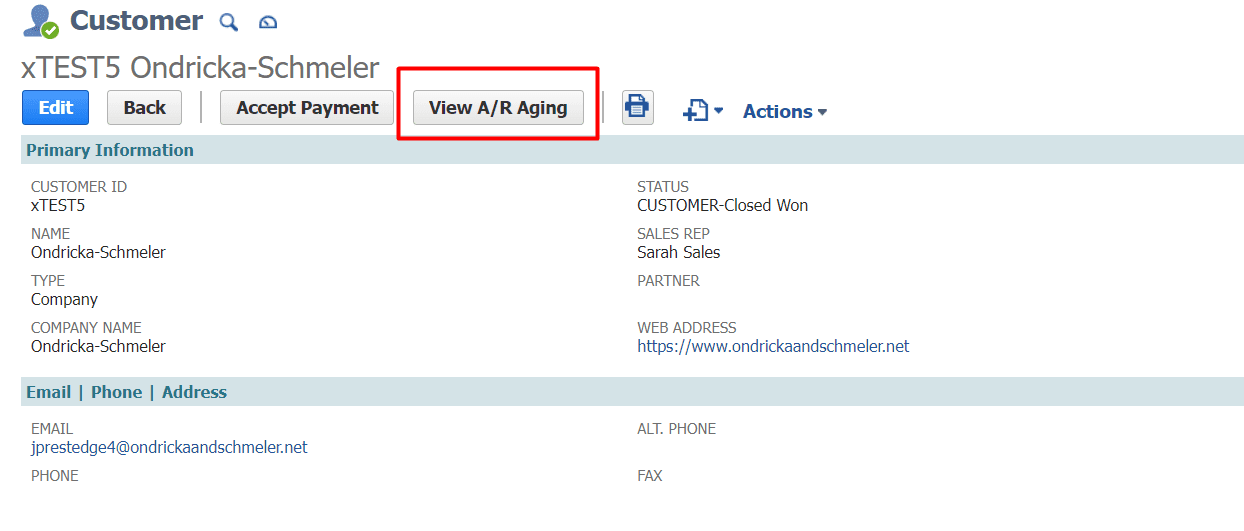Viewport: 1244px width, 531px height.
Task: Jump to the Email section link
Action: [x=48, y=392]
